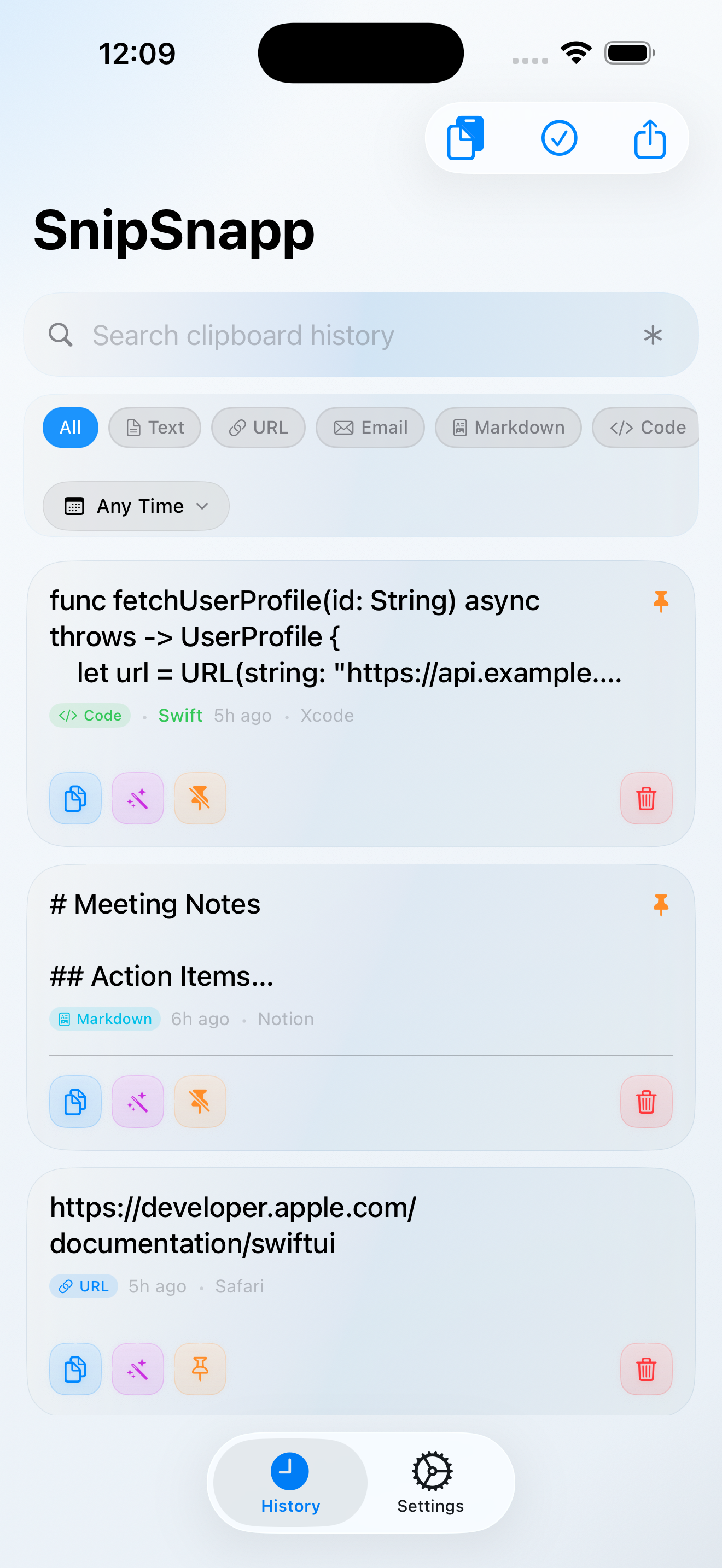Select the clipboard icon in the top toolbar
The image size is (722, 1568).
click(x=464, y=138)
